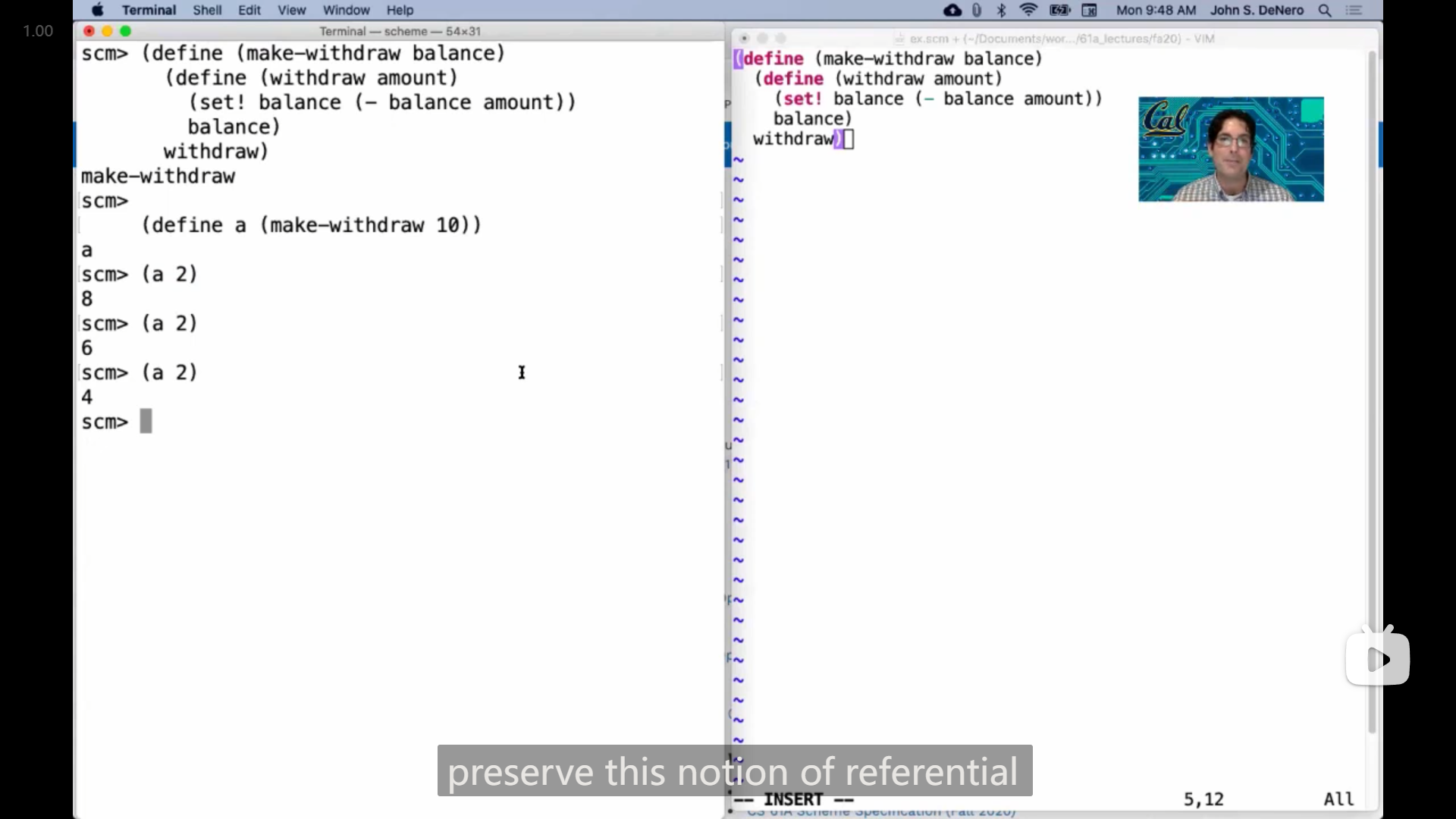
Task: Click at the terminal scm> prompt cursor
Action: coord(146,422)
